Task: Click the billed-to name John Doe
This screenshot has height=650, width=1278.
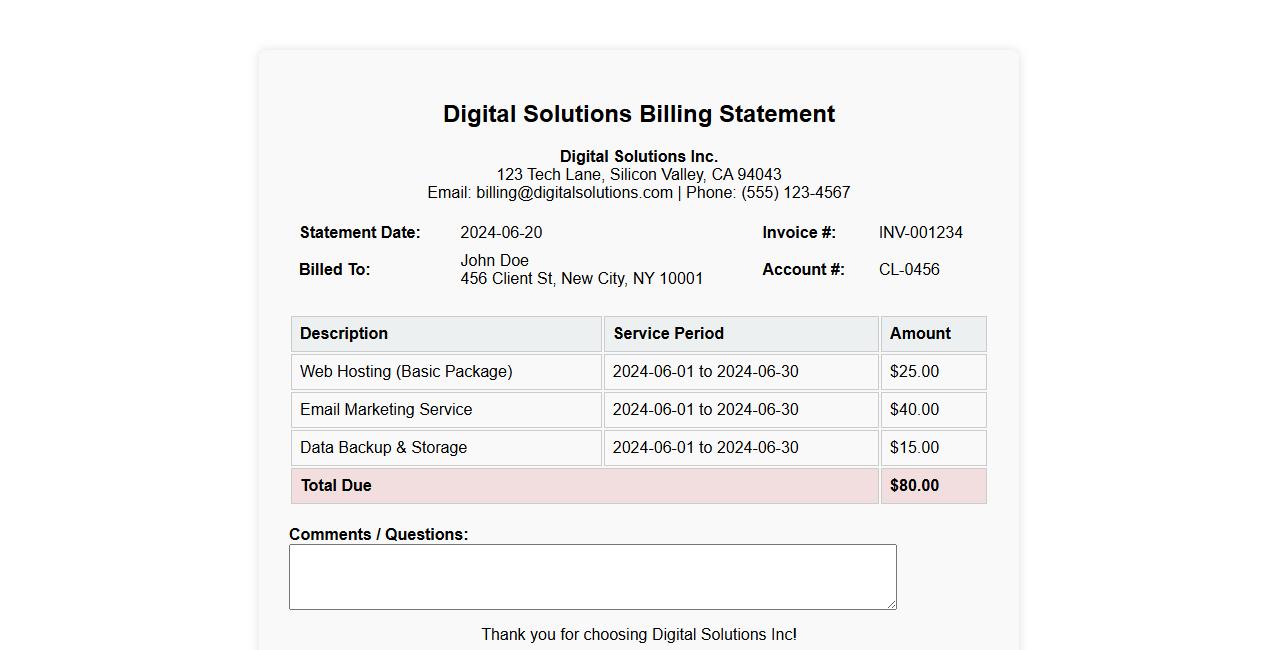Action: pyautogui.click(x=494, y=261)
